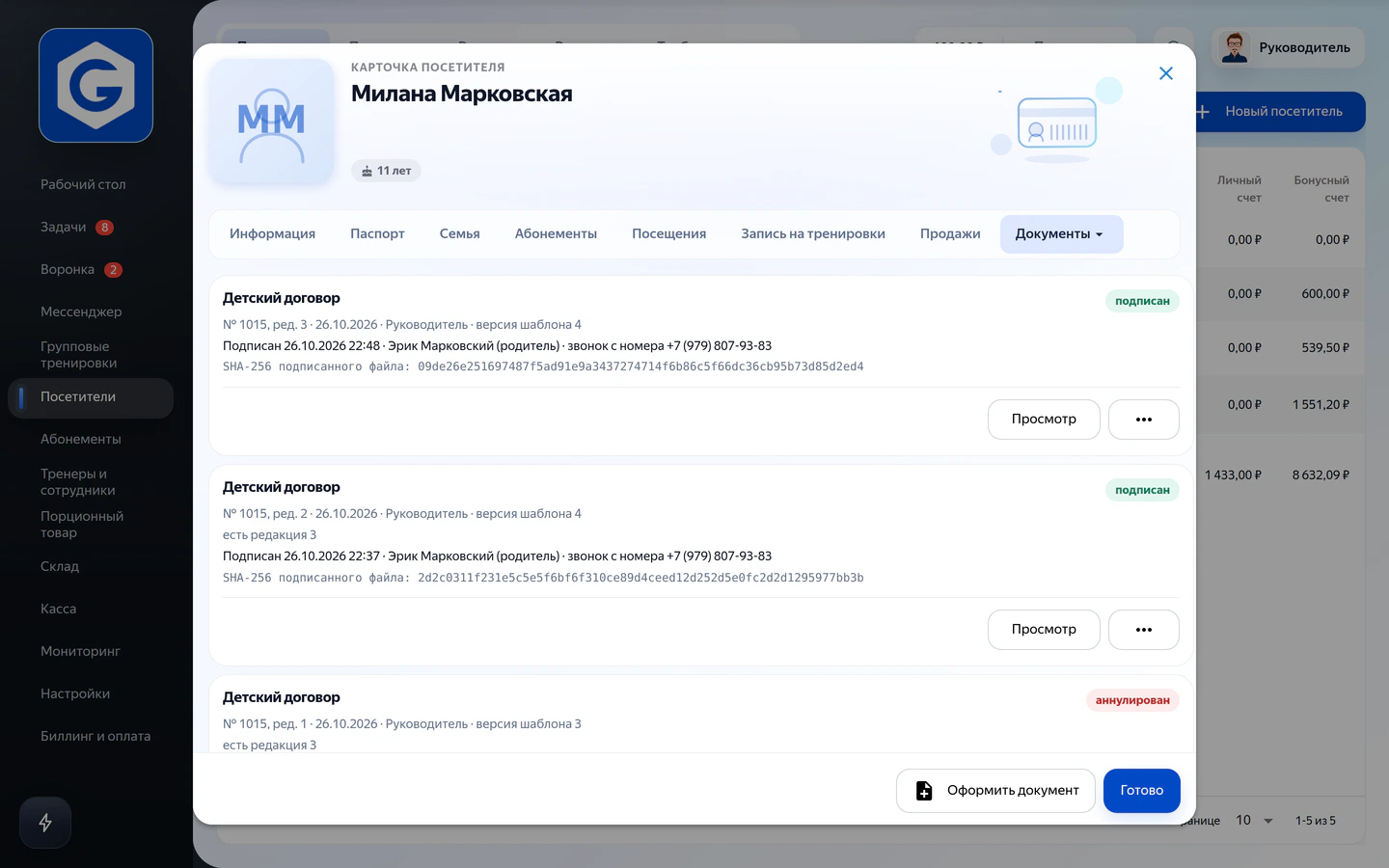View the revision 2 contract via Просмотр
This screenshot has width=1389, height=868.
1044,630
